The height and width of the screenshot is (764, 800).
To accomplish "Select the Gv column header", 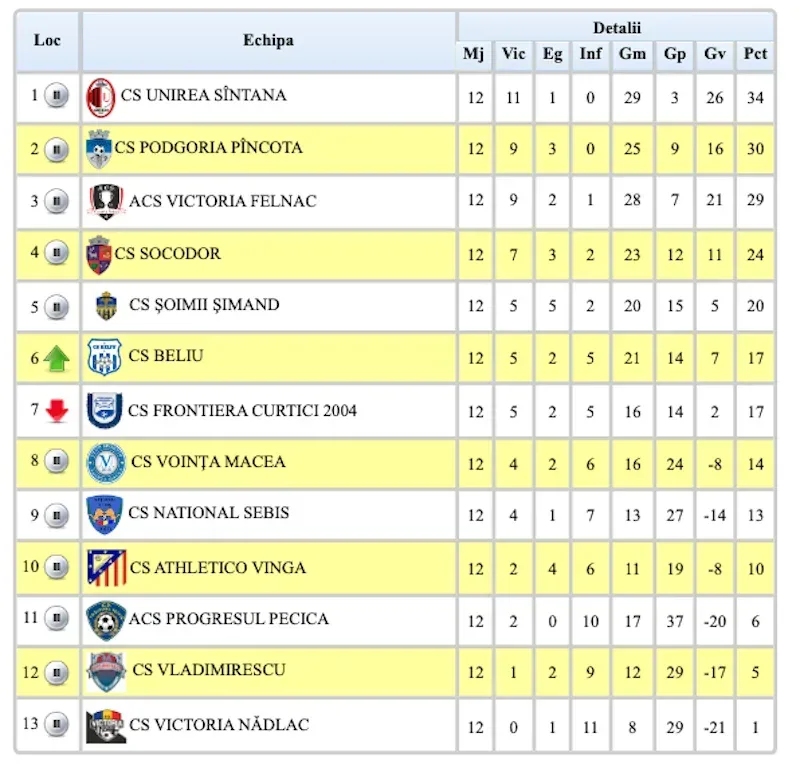I will tap(714, 54).
